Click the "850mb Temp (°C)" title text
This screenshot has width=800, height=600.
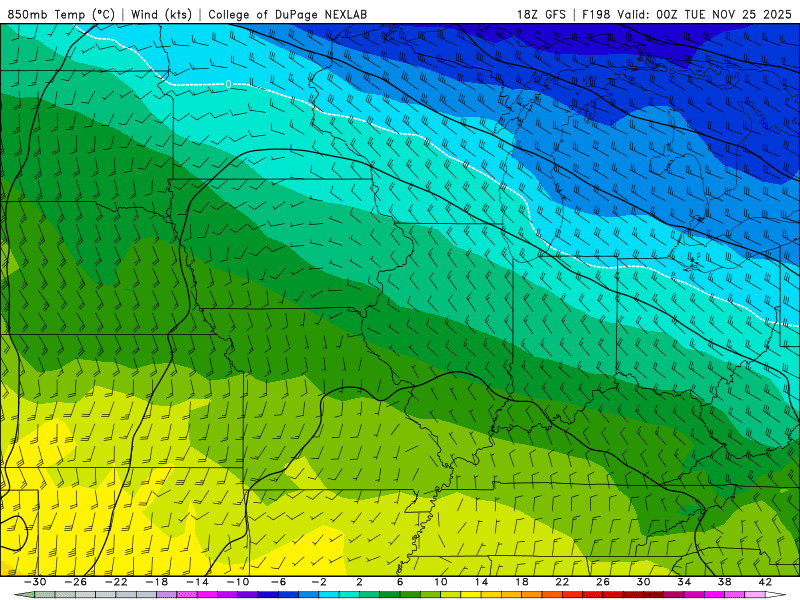point(61,14)
